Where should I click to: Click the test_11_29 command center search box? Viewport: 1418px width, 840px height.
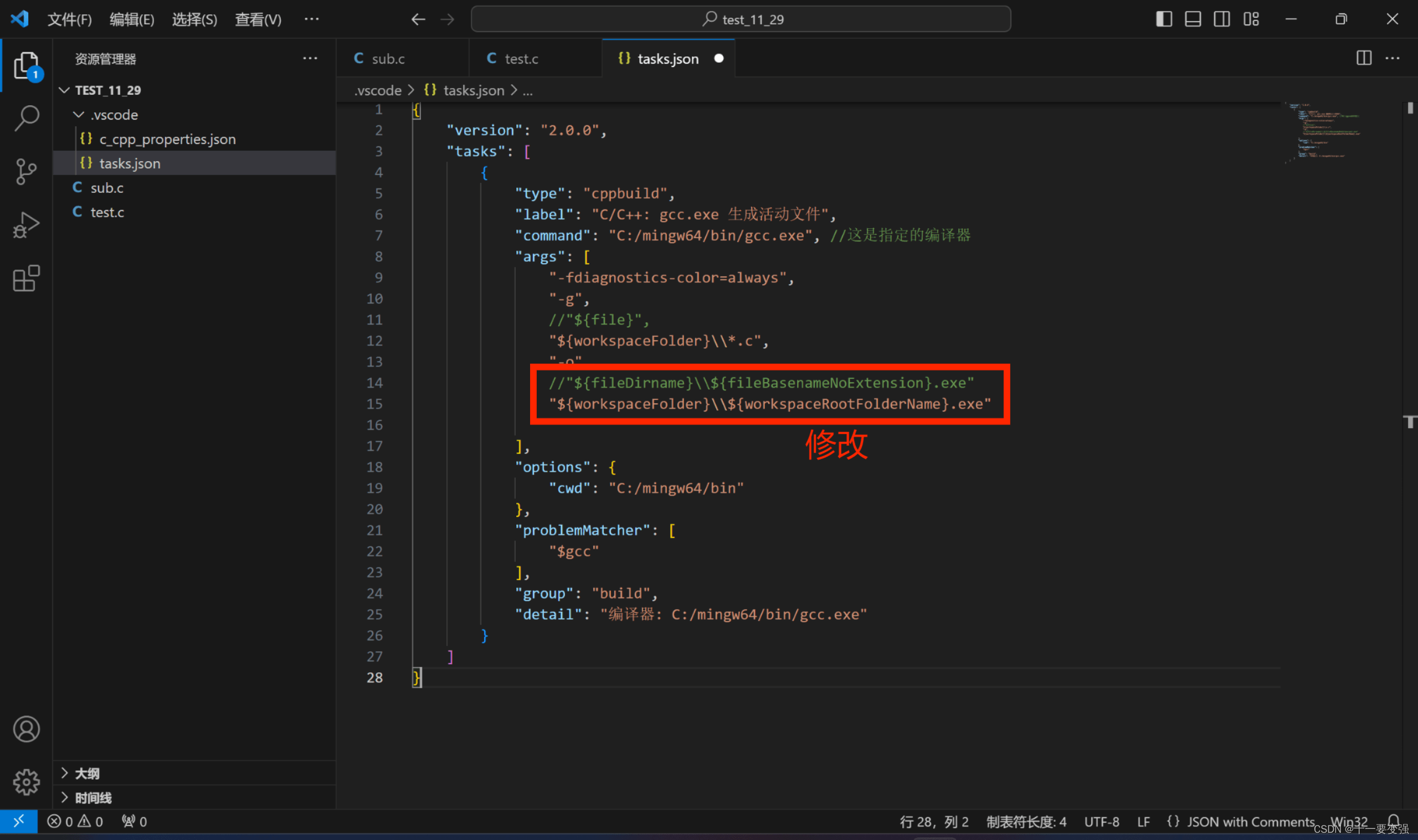[741, 19]
